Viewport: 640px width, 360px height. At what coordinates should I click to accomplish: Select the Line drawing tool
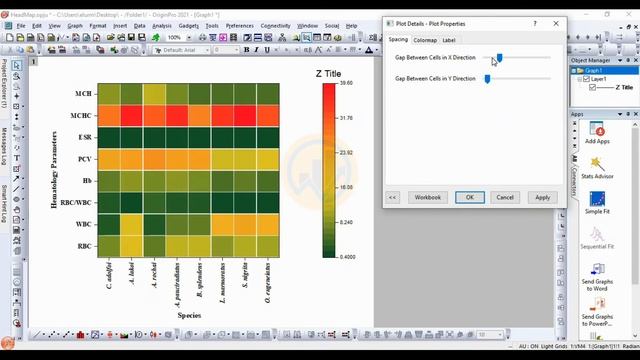16,189
